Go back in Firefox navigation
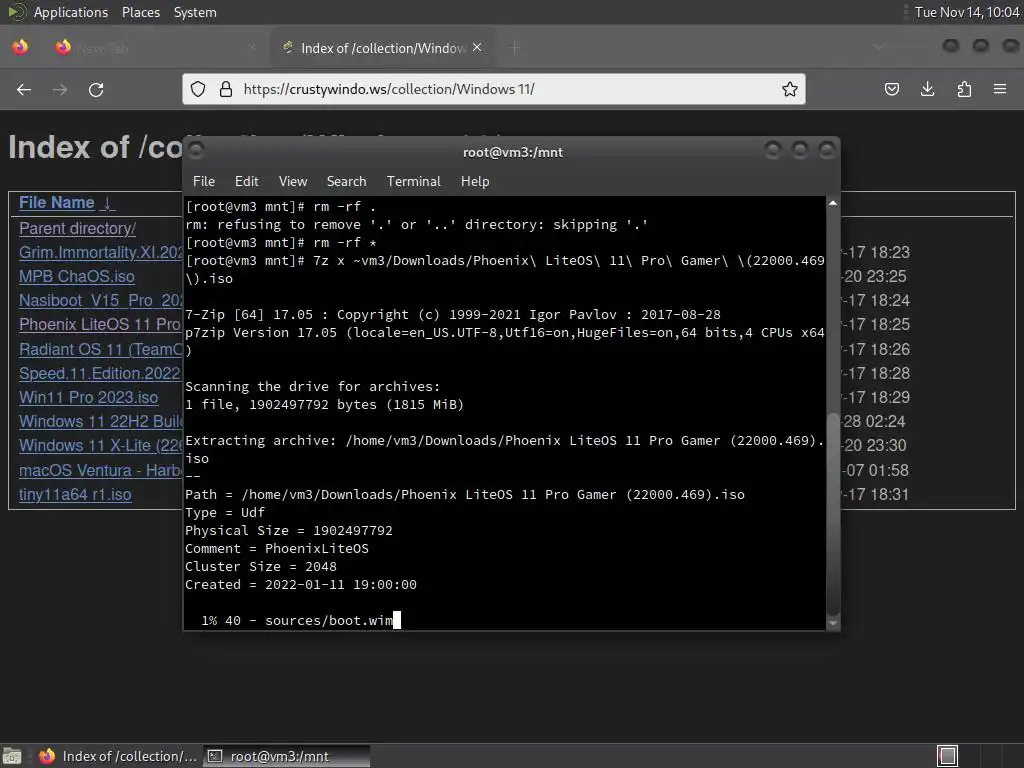The width and height of the screenshot is (1024, 768). coord(24,89)
